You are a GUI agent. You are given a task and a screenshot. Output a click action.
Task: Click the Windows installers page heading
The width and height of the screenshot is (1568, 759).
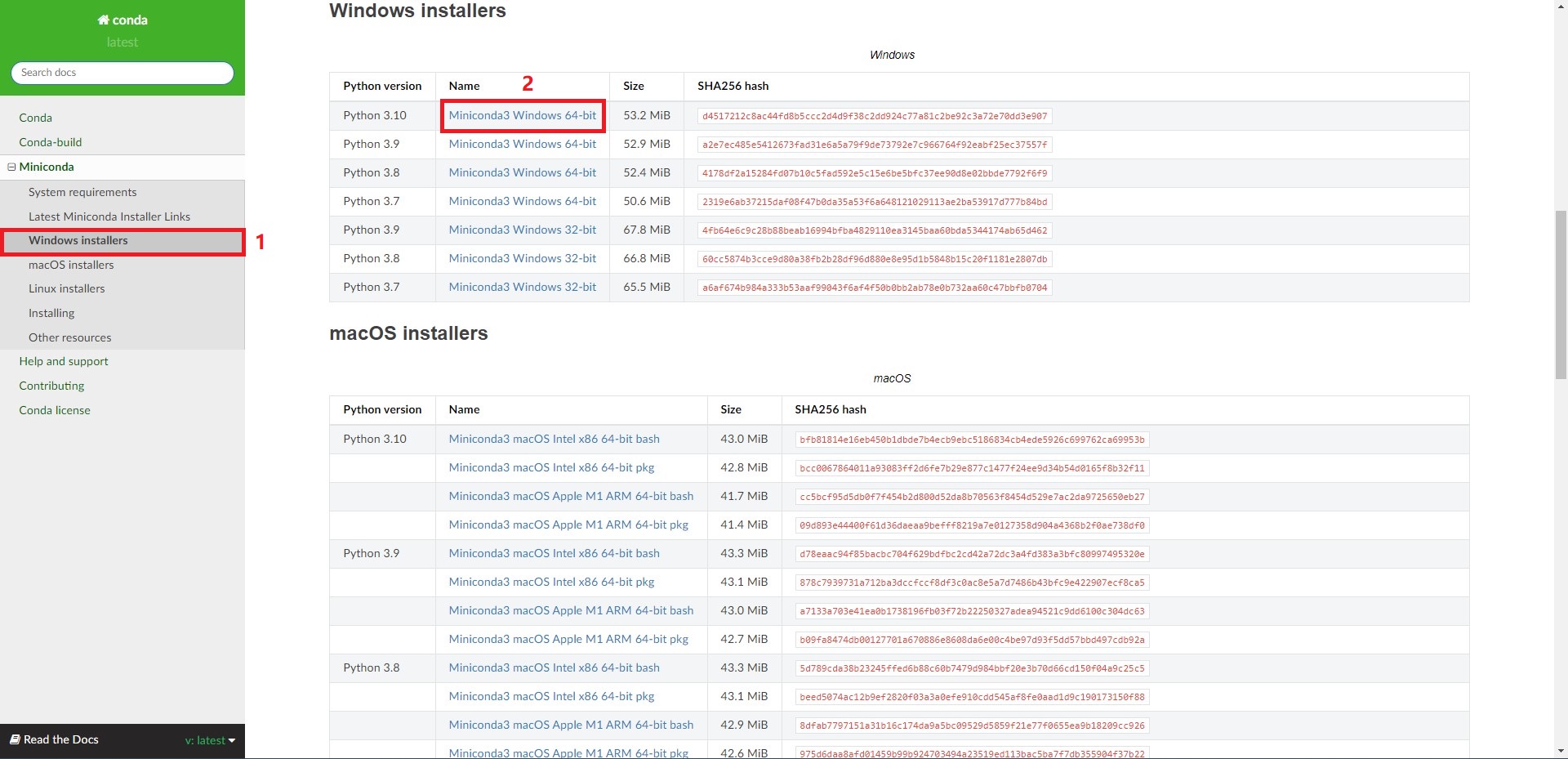pos(417,11)
